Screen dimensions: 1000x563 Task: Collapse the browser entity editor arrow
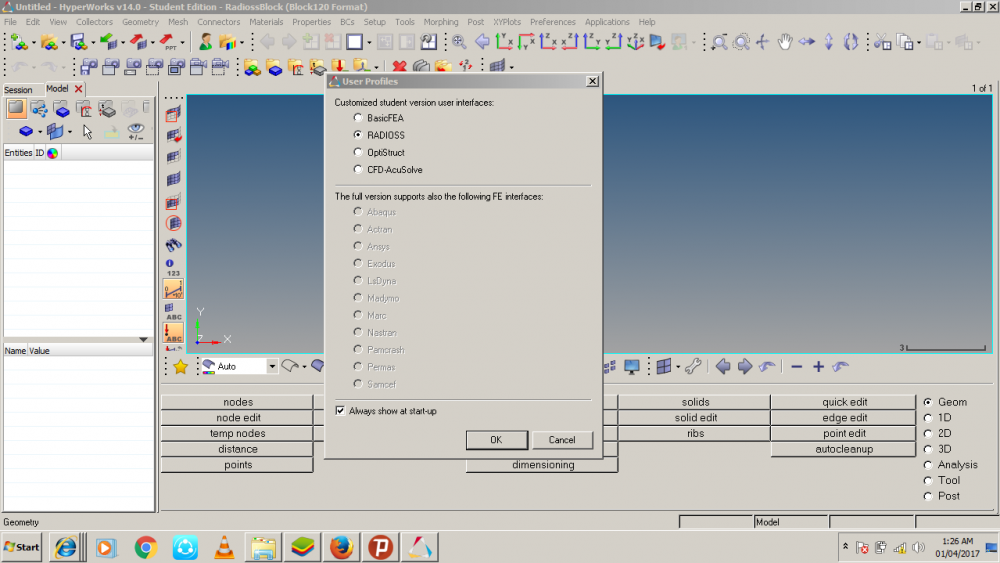(143, 339)
